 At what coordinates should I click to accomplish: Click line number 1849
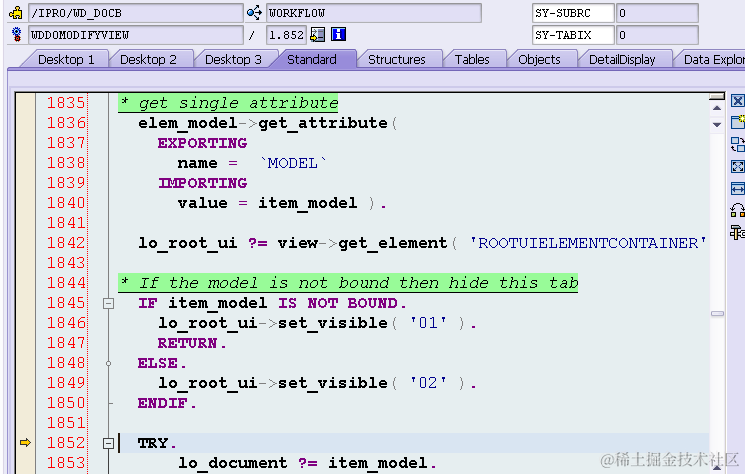tap(66, 383)
